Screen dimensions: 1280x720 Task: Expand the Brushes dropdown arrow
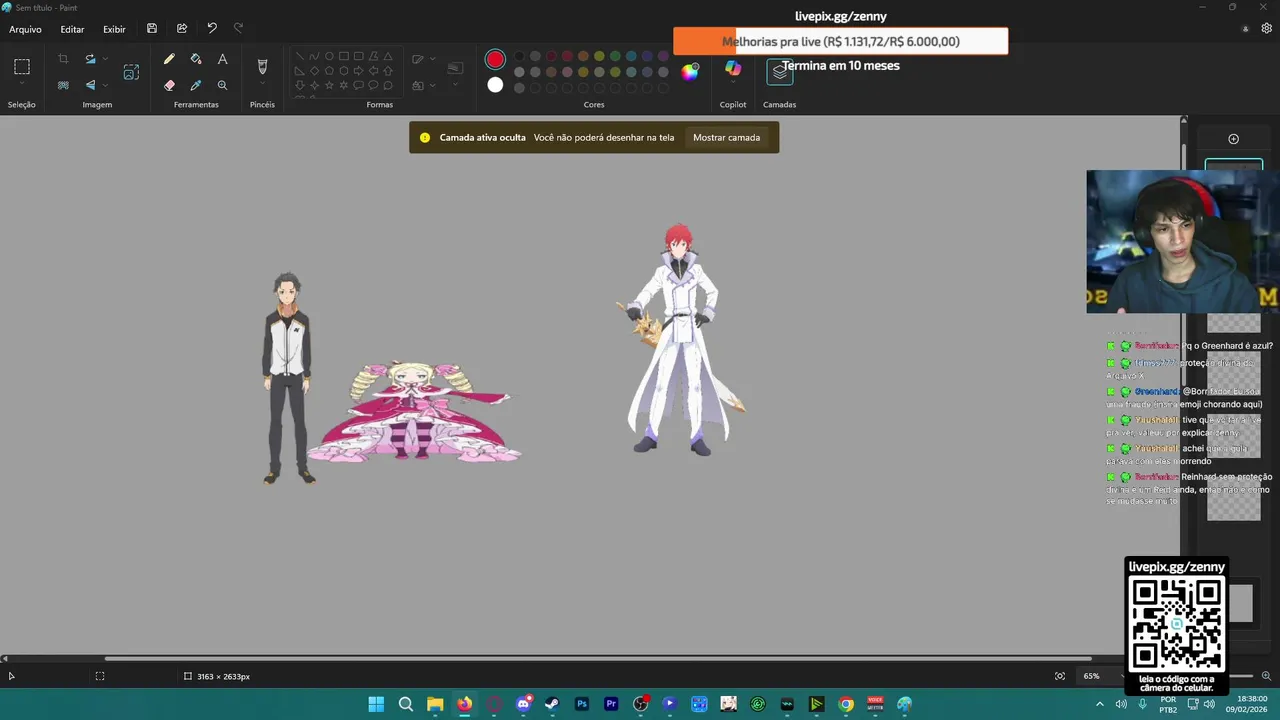tap(262, 85)
